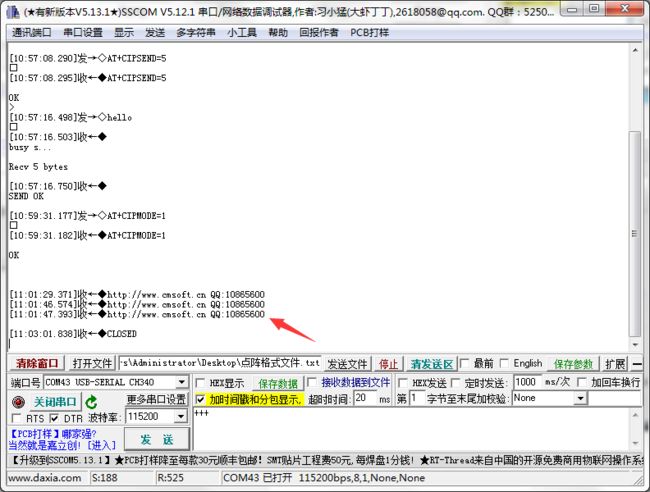Toggle the RTS checkbox

[x=17, y=418]
